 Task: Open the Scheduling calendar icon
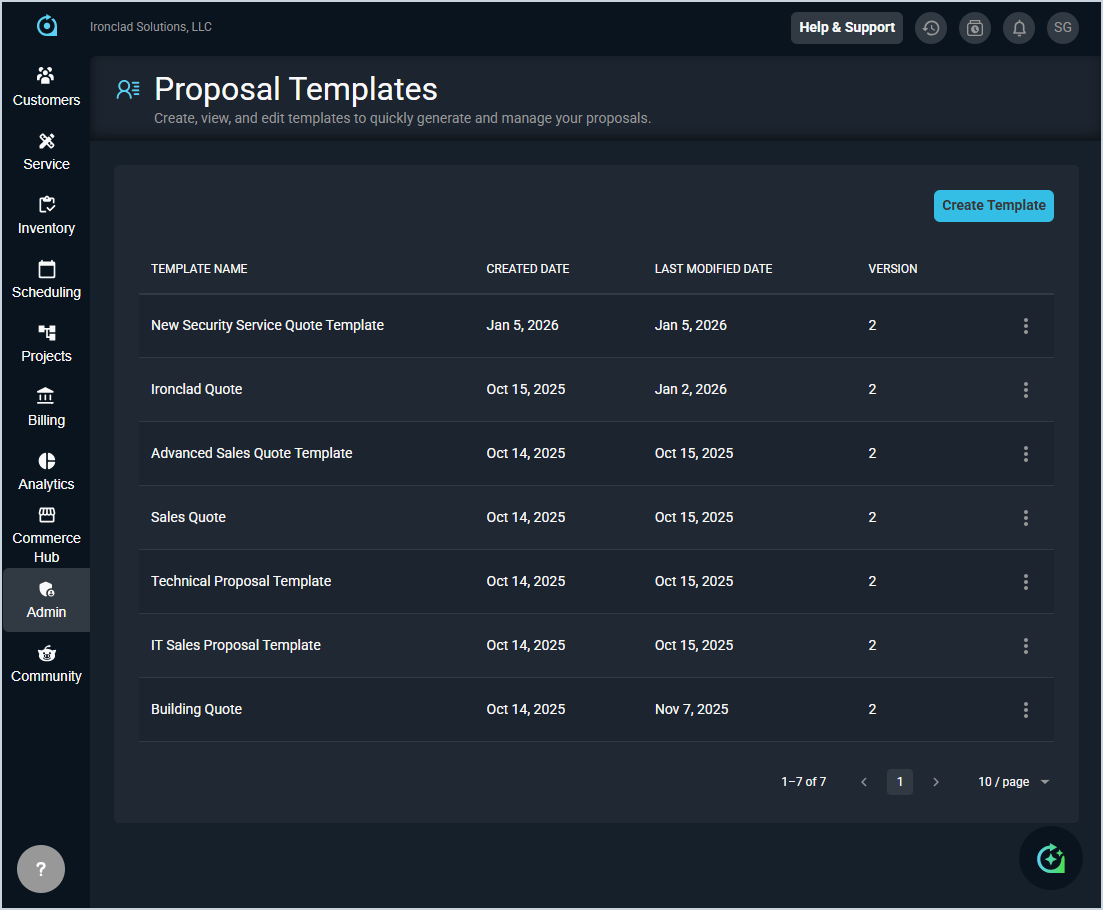click(46, 269)
